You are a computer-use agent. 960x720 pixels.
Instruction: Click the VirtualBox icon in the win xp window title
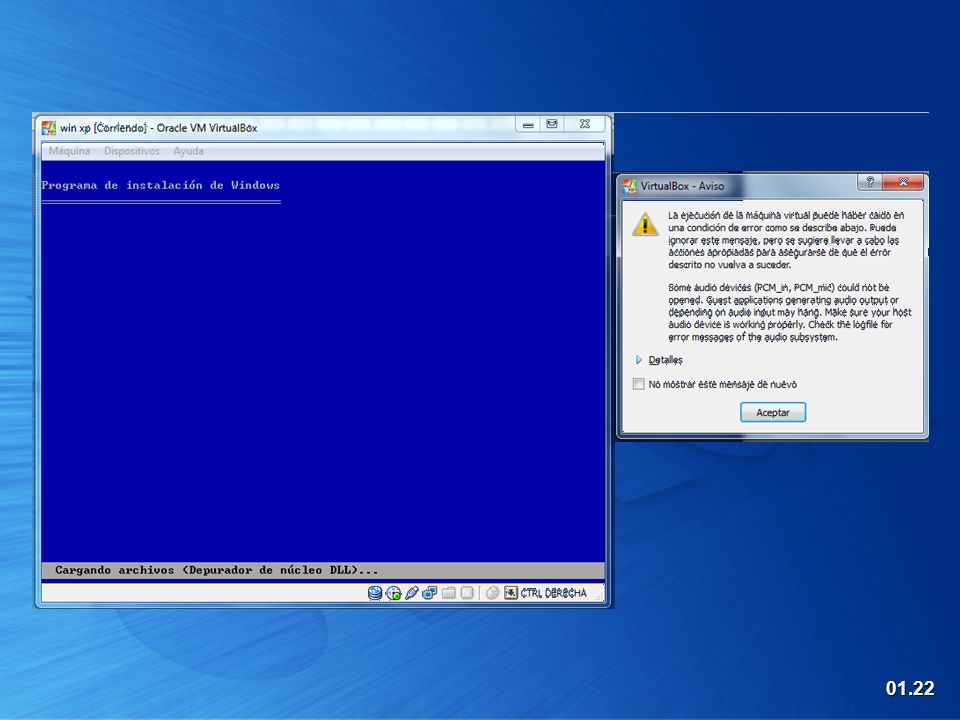pyautogui.click(x=48, y=128)
